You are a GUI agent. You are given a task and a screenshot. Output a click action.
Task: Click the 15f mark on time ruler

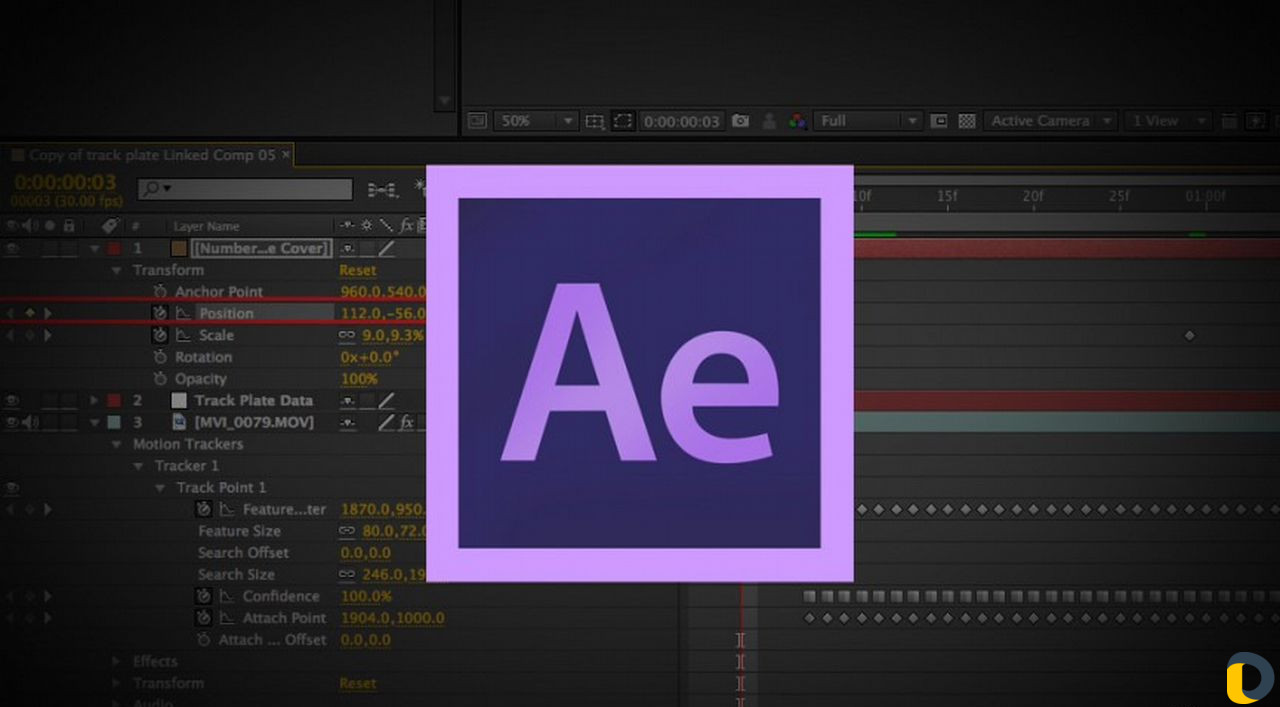[946, 196]
